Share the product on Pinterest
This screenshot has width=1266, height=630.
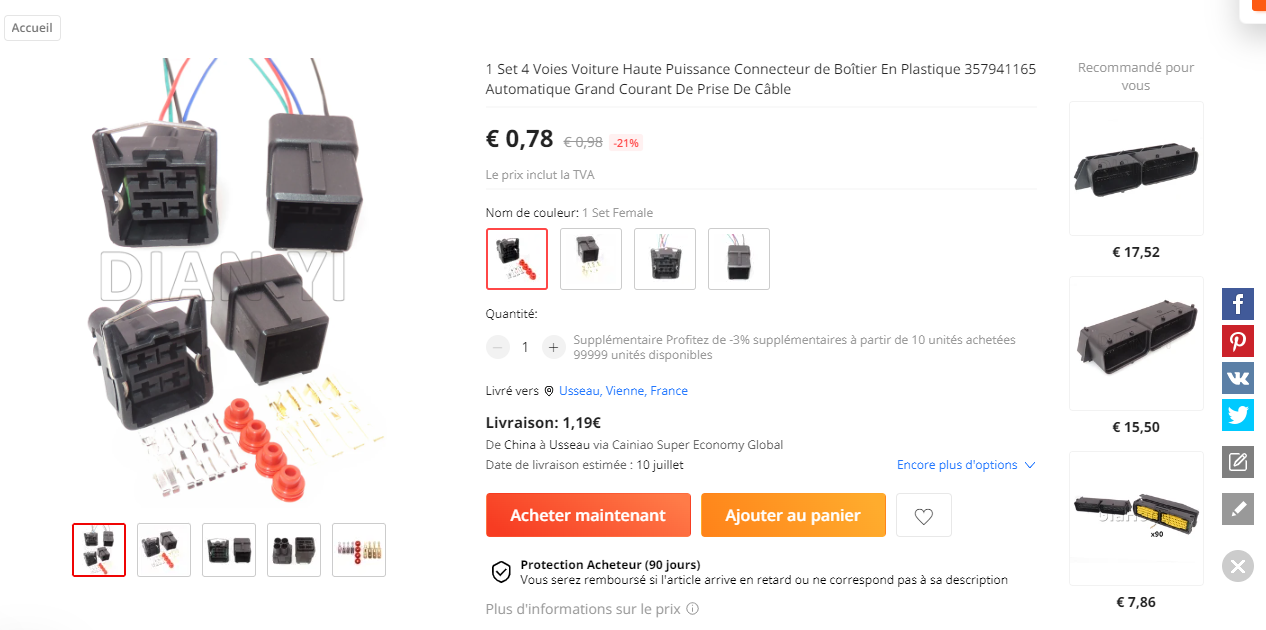coord(1237,341)
